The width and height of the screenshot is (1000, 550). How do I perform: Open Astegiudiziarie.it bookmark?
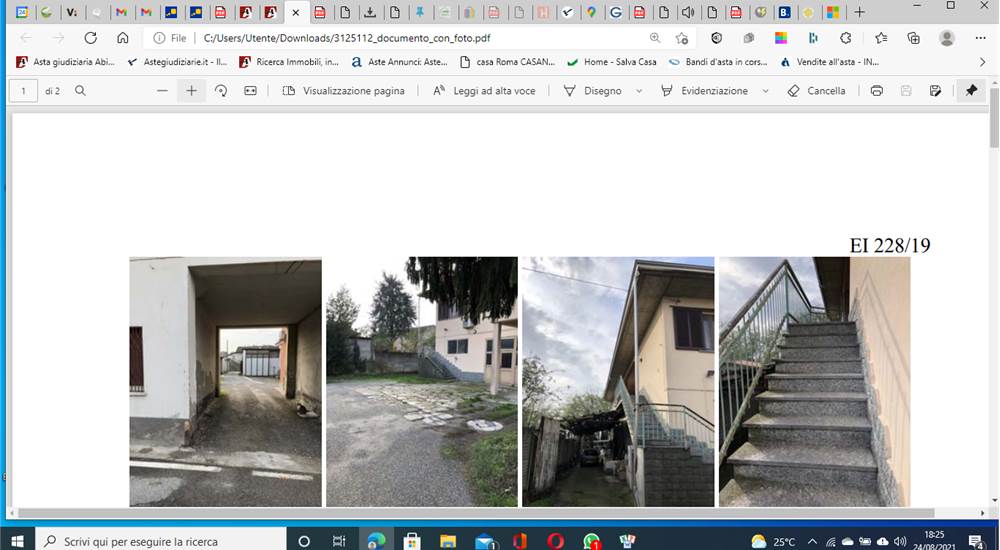point(177,62)
